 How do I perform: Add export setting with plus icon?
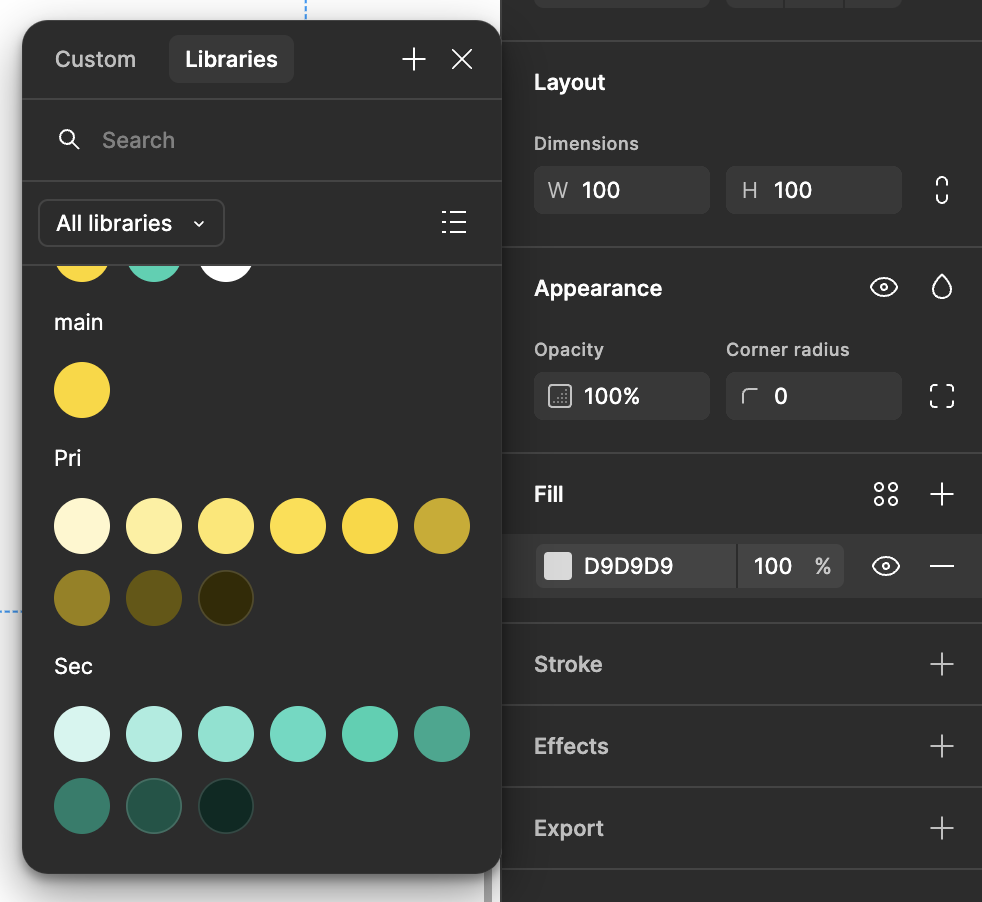click(941, 828)
